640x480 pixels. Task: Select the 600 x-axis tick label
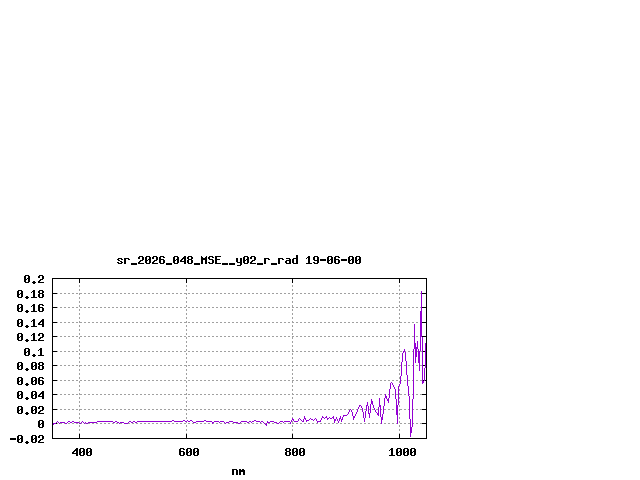[188, 452]
